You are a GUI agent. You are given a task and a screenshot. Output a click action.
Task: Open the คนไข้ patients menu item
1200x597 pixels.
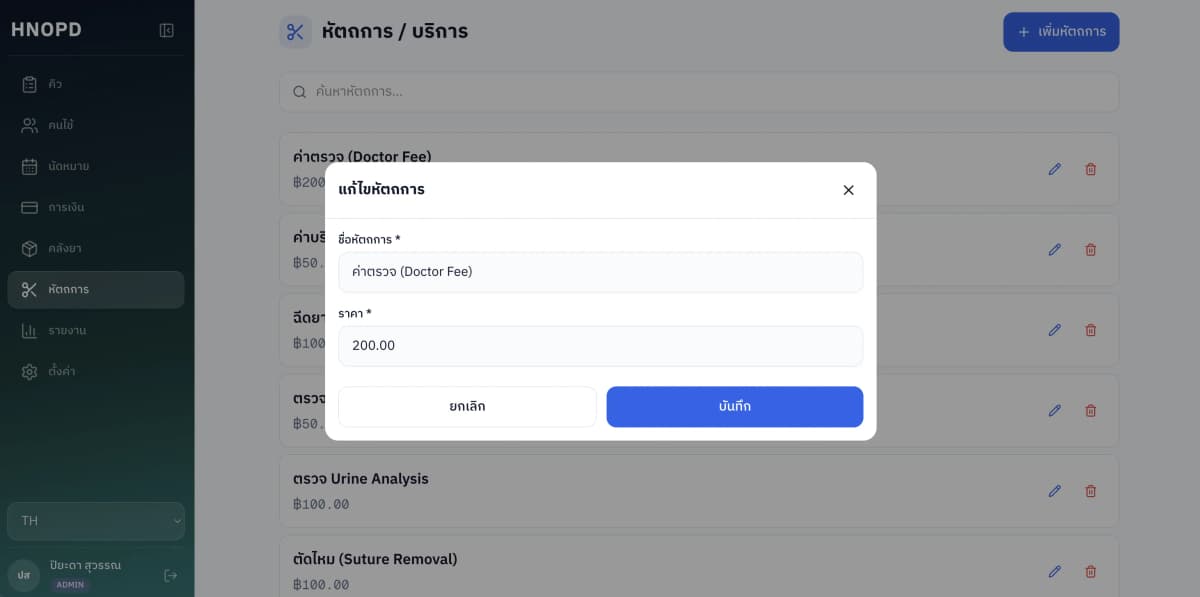(x=60, y=125)
